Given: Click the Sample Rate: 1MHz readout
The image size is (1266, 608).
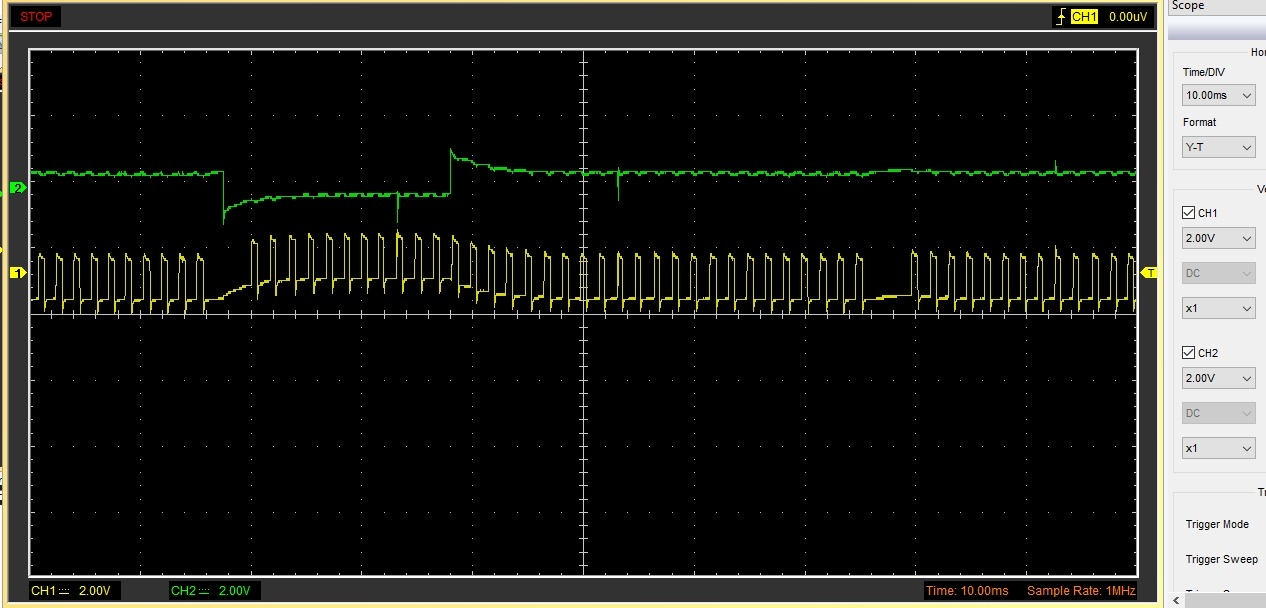Looking at the screenshot, I should [x=1081, y=591].
